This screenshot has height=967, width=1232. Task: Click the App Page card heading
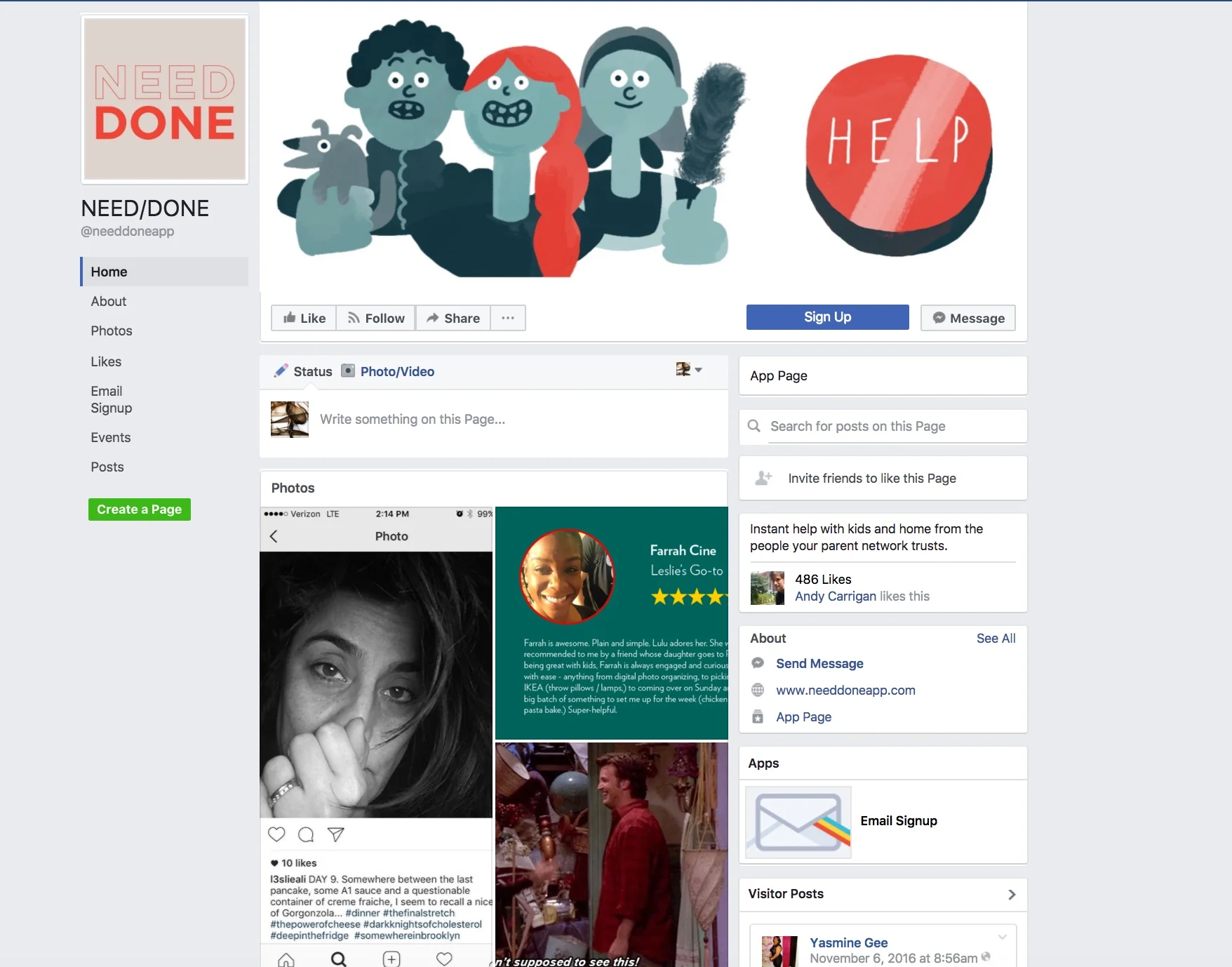pyautogui.click(x=778, y=375)
